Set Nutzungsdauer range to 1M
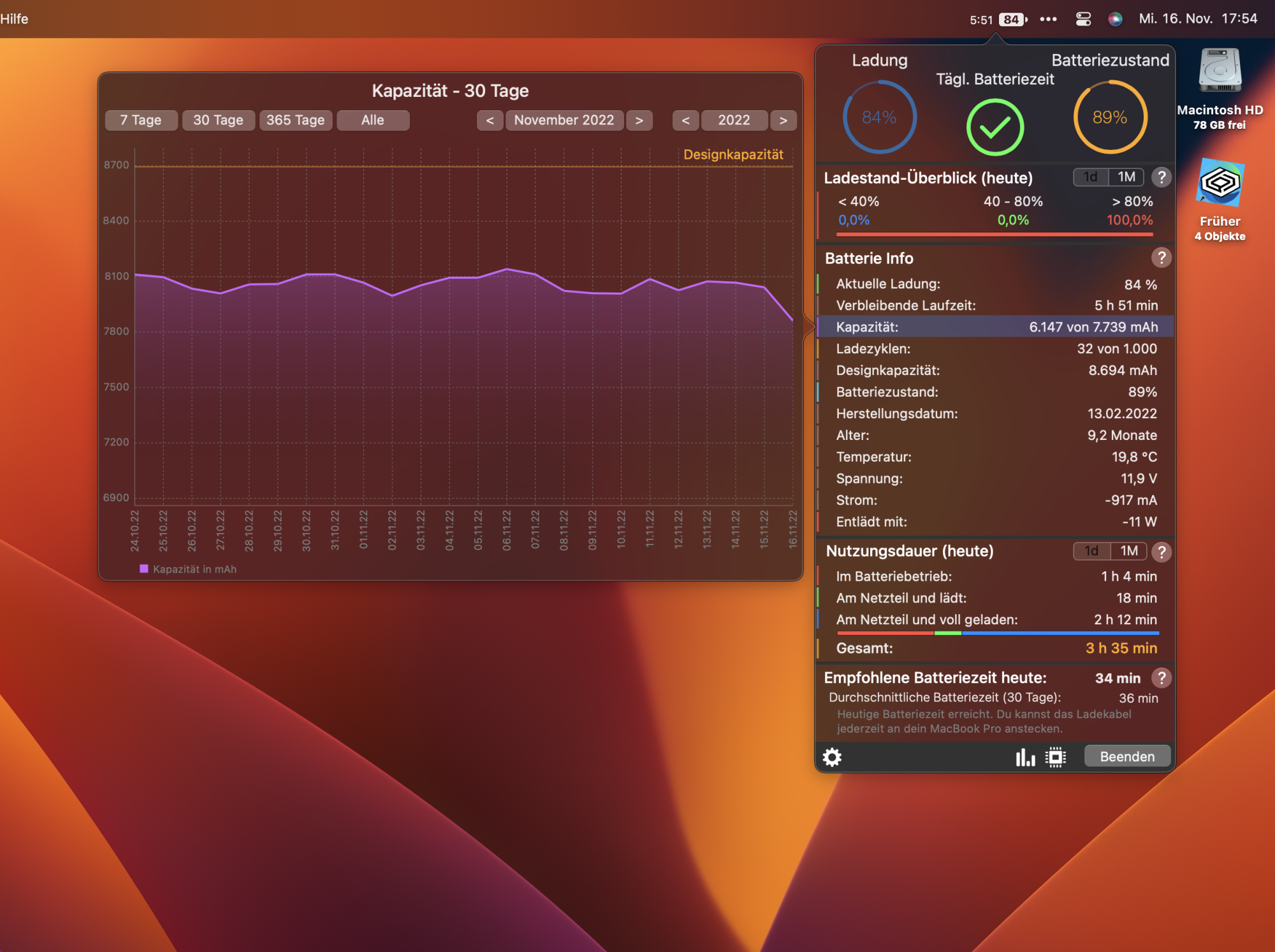The width and height of the screenshot is (1275, 952). 1129,551
